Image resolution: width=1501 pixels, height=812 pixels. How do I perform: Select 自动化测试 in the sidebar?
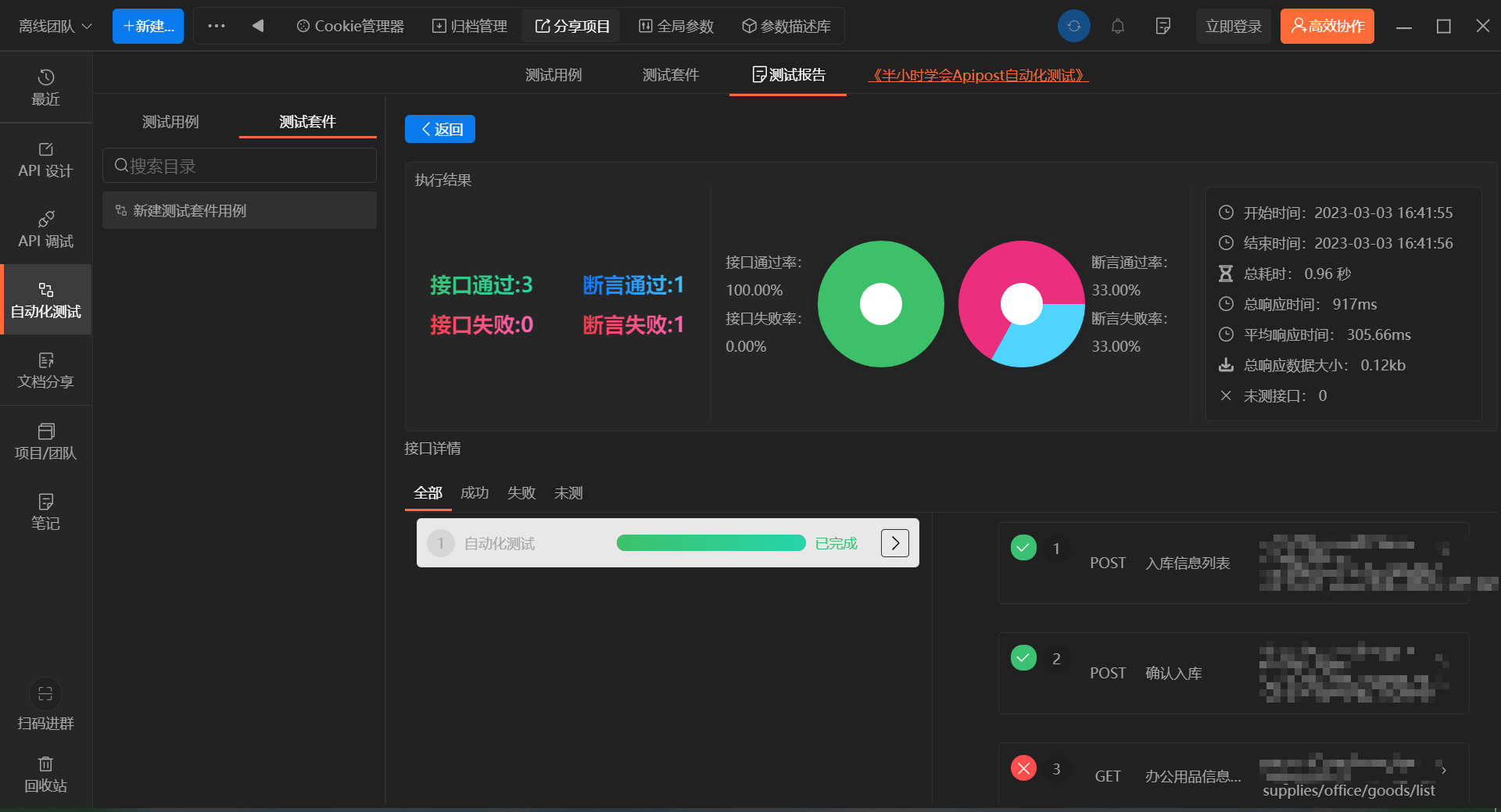click(45, 300)
